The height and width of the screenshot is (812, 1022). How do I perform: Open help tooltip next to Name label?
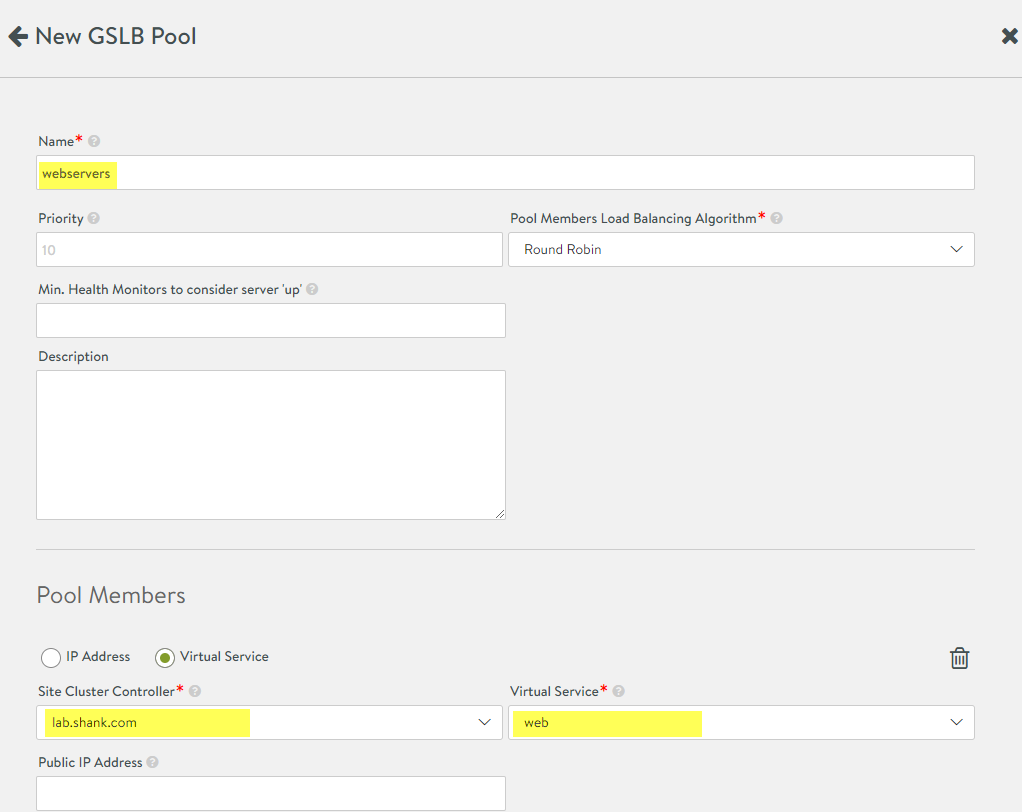tap(94, 141)
